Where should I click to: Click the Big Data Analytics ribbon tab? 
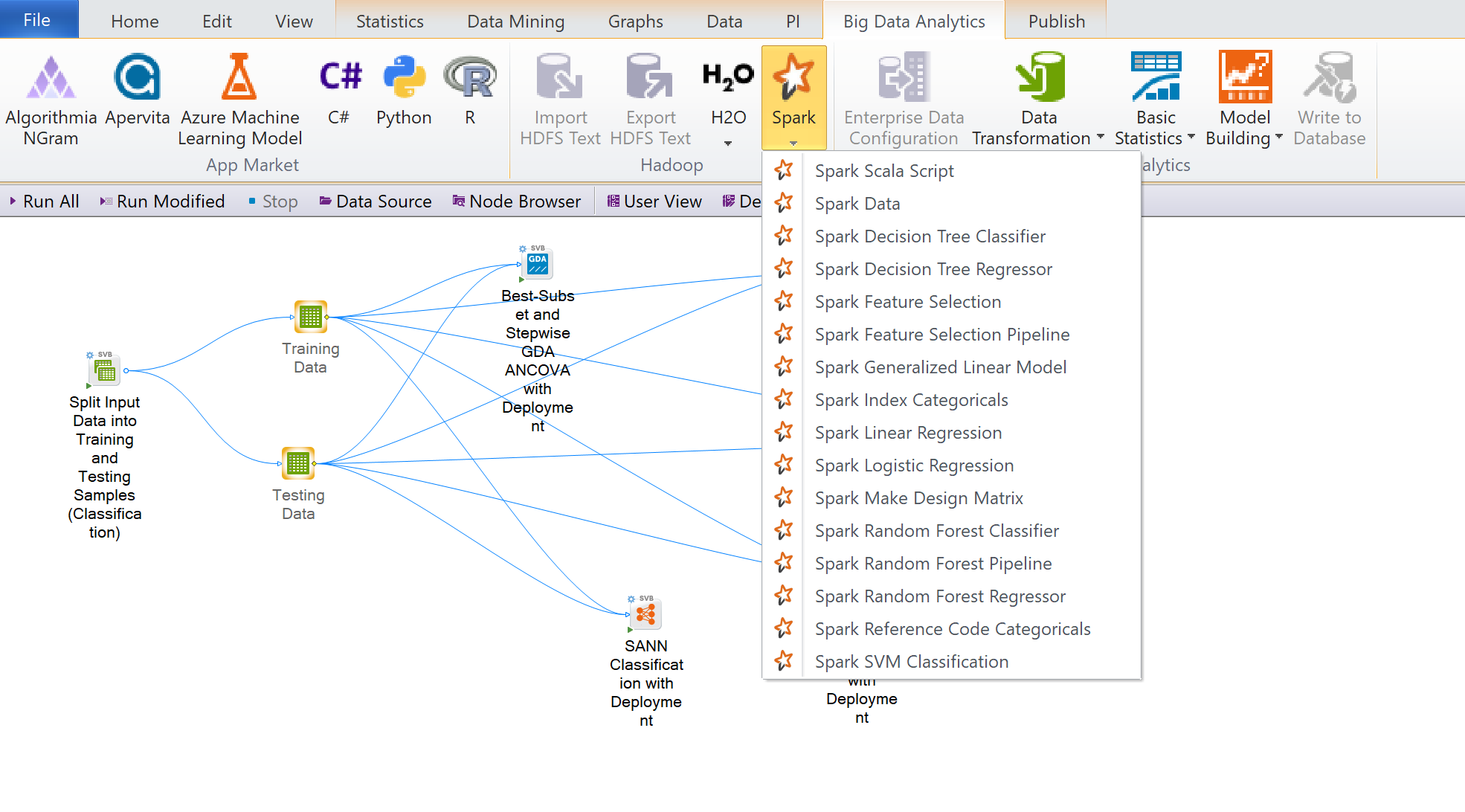click(912, 19)
